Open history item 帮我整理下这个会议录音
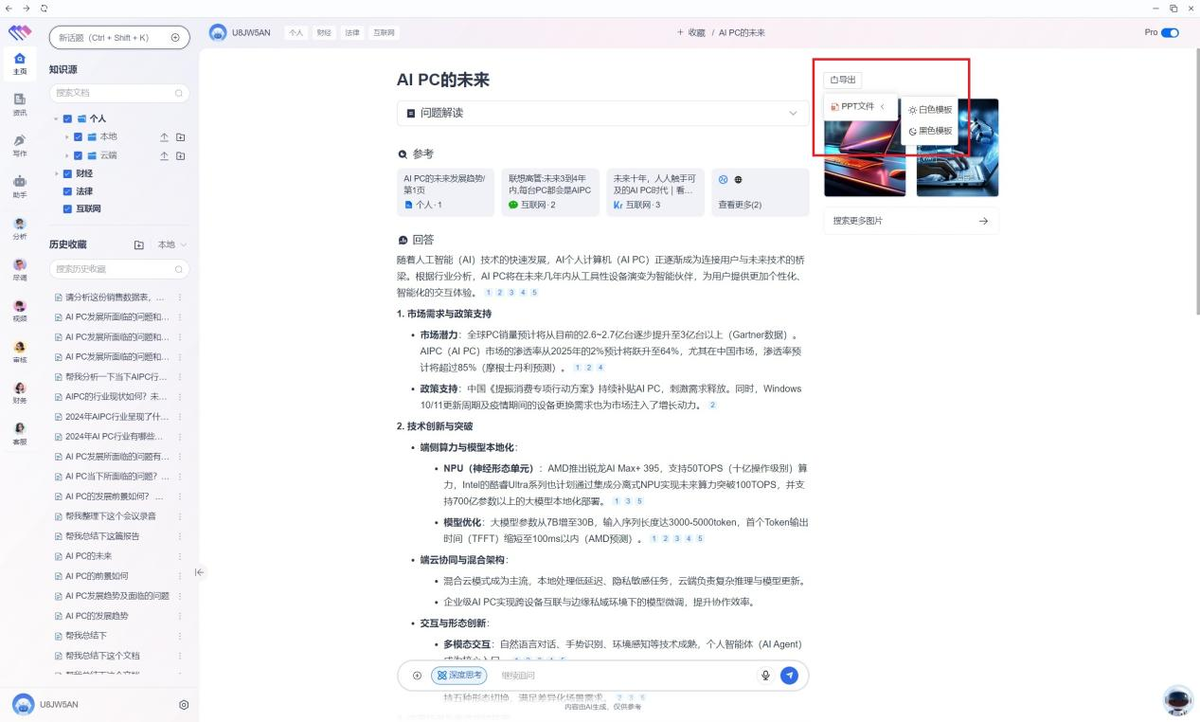This screenshot has width=1200, height=722. tap(111, 516)
